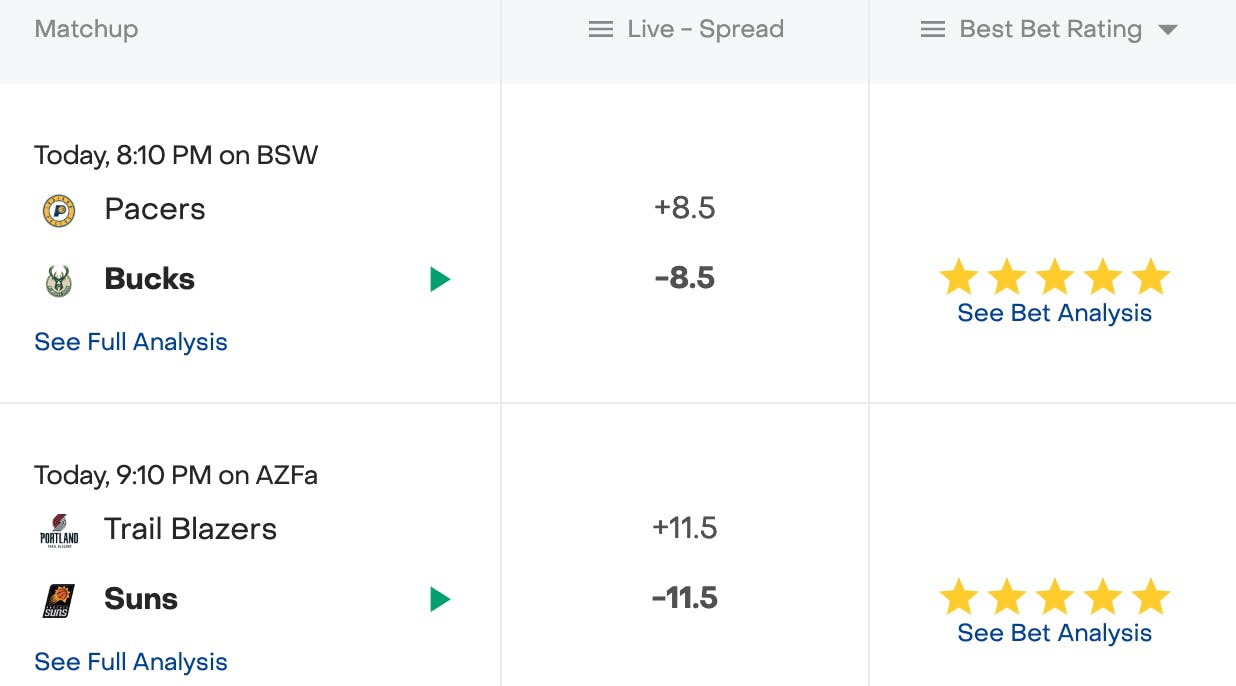Select the Bucks -8.5 spread

point(685,278)
